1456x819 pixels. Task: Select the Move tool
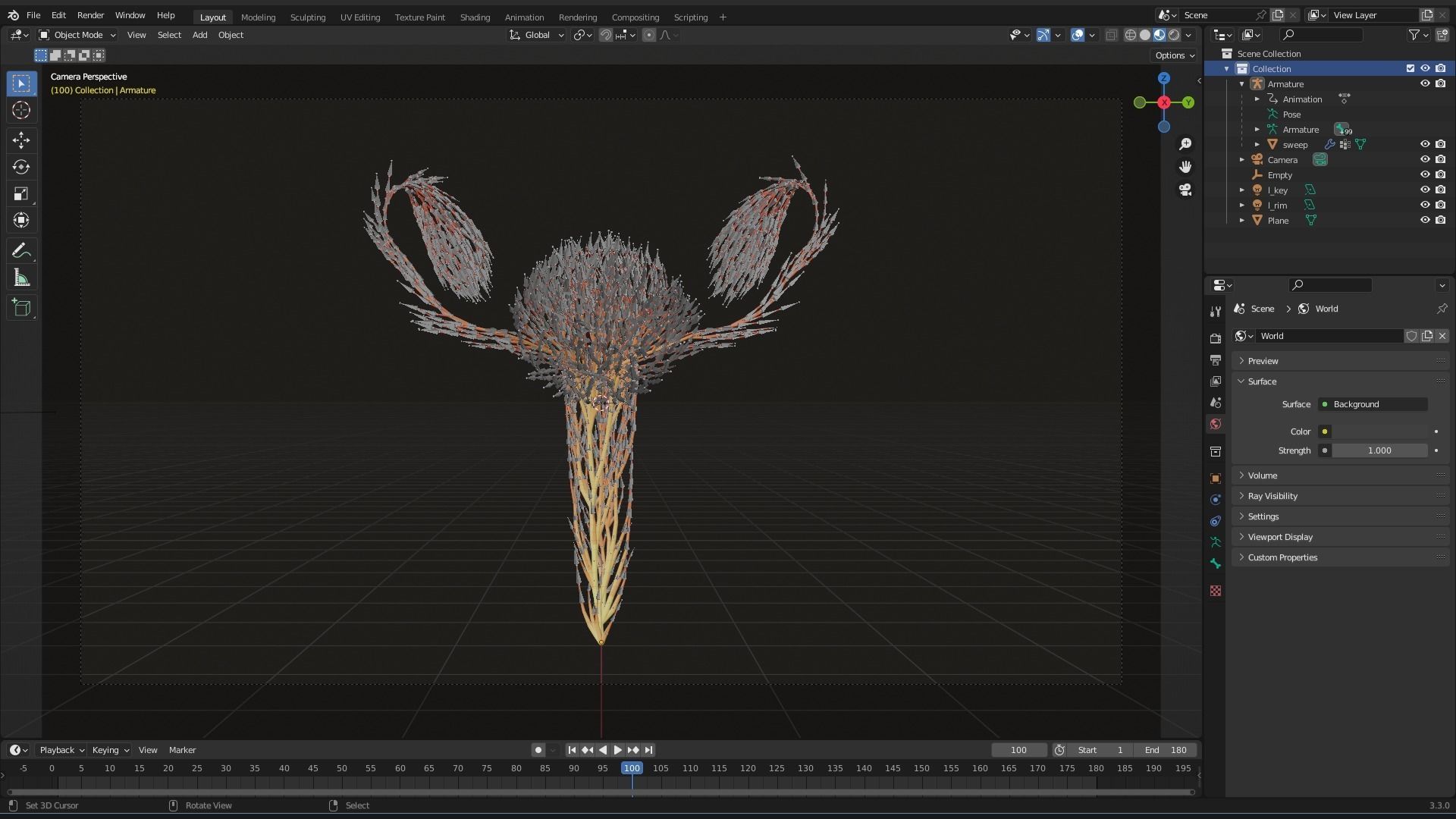(21, 140)
